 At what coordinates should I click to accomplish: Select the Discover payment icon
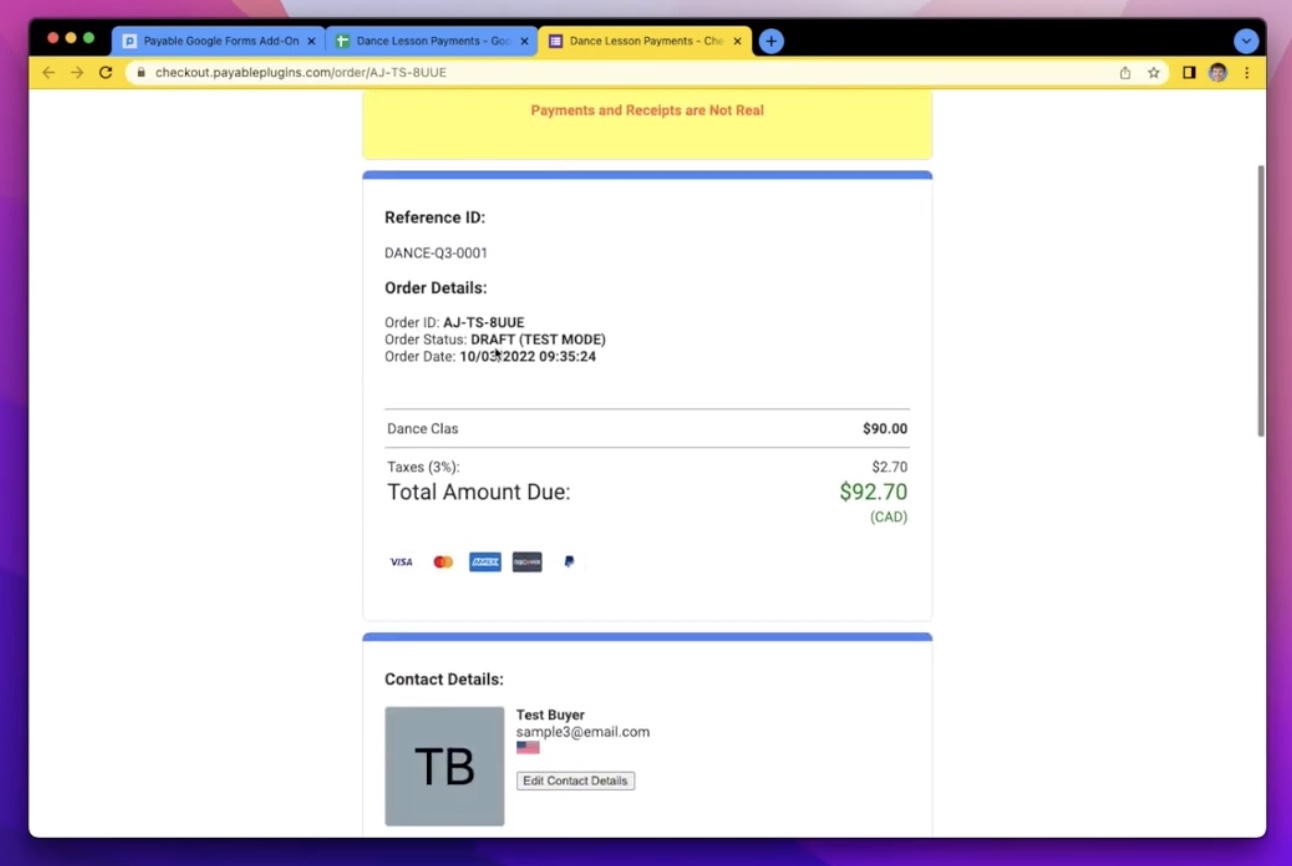pyautogui.click(x=527, y=561)
